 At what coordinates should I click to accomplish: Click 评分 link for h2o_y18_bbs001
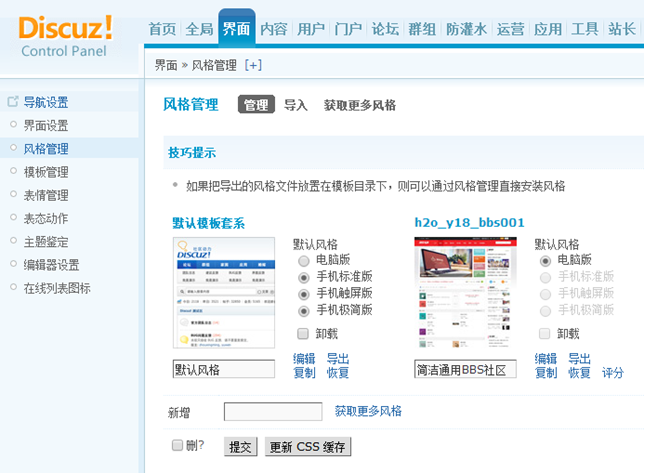[613, 373]
